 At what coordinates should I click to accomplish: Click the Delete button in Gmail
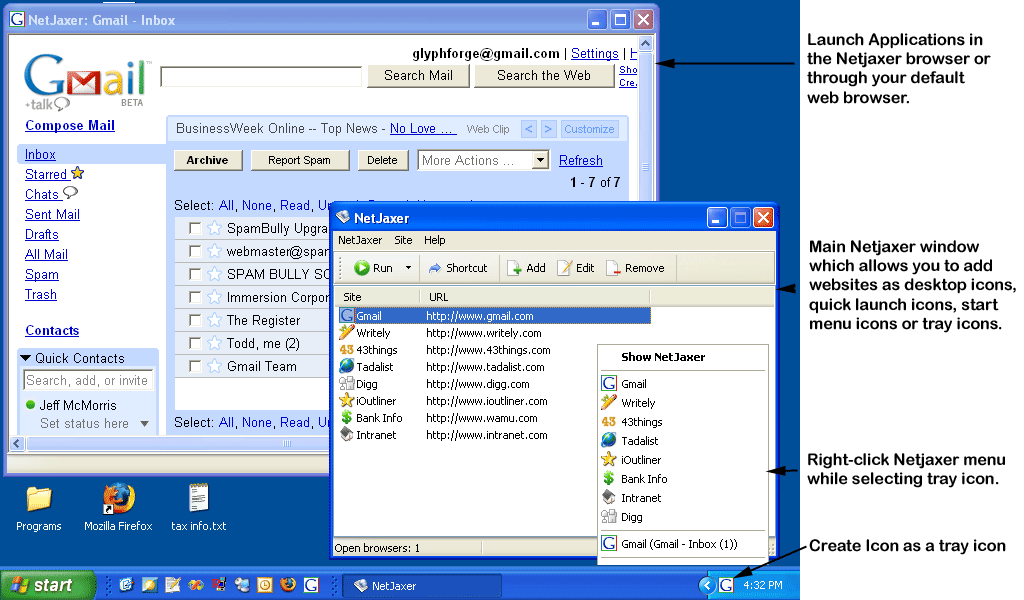point(382,160)
